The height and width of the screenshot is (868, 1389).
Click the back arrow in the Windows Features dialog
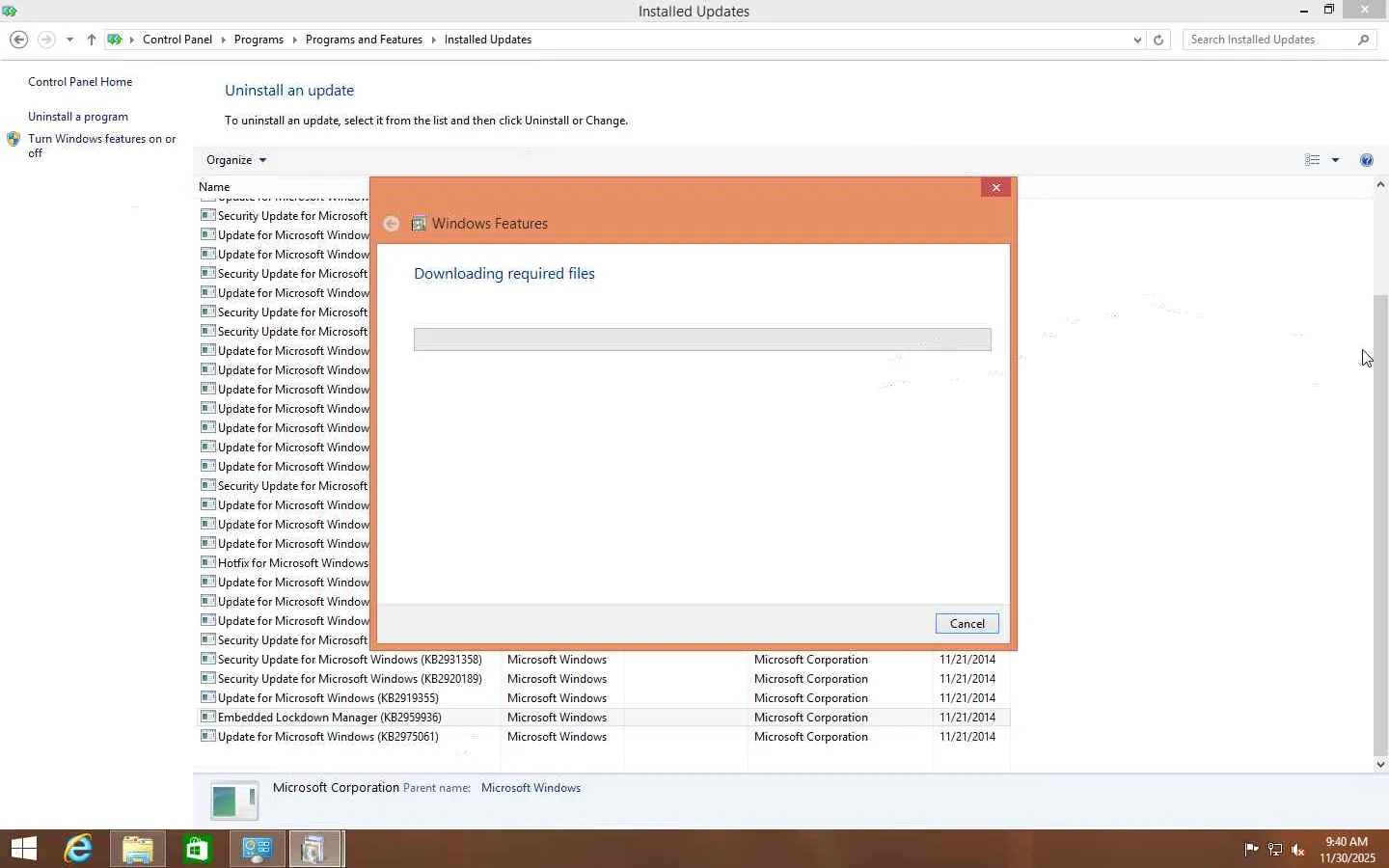click(x=392, y=224)
